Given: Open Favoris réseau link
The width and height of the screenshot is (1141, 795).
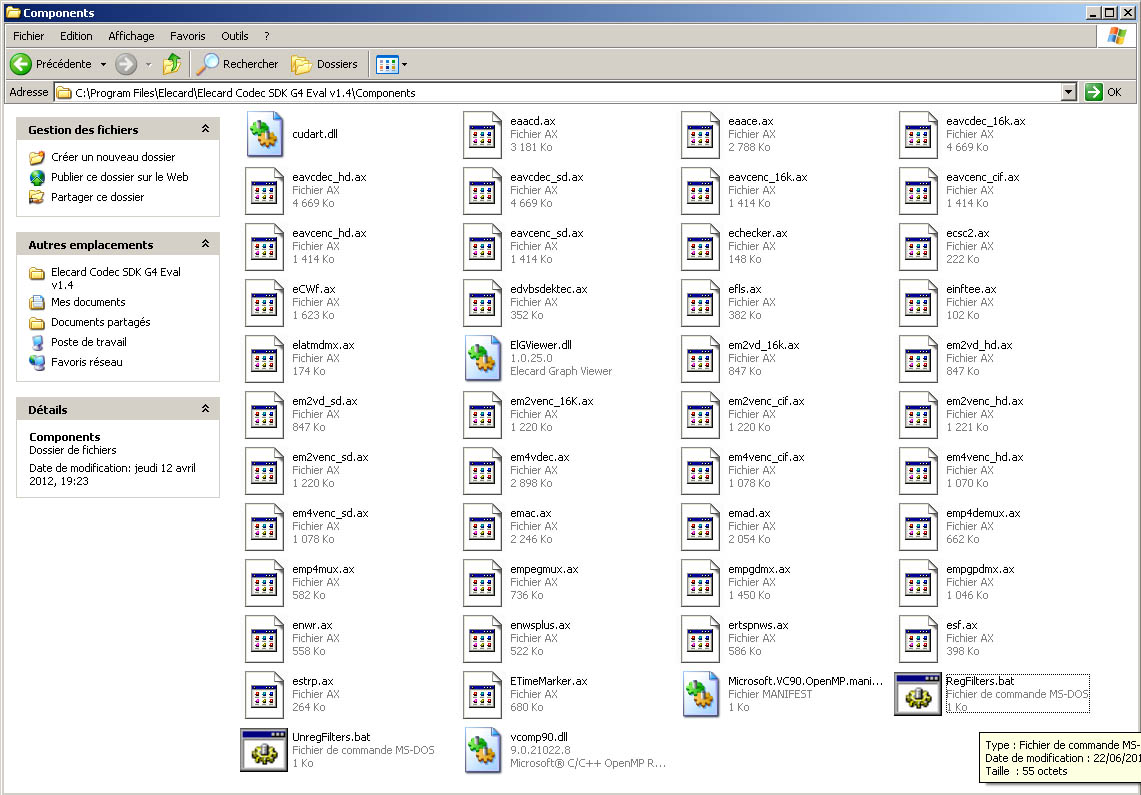Looking at the screenshot, I should point(87,362).
